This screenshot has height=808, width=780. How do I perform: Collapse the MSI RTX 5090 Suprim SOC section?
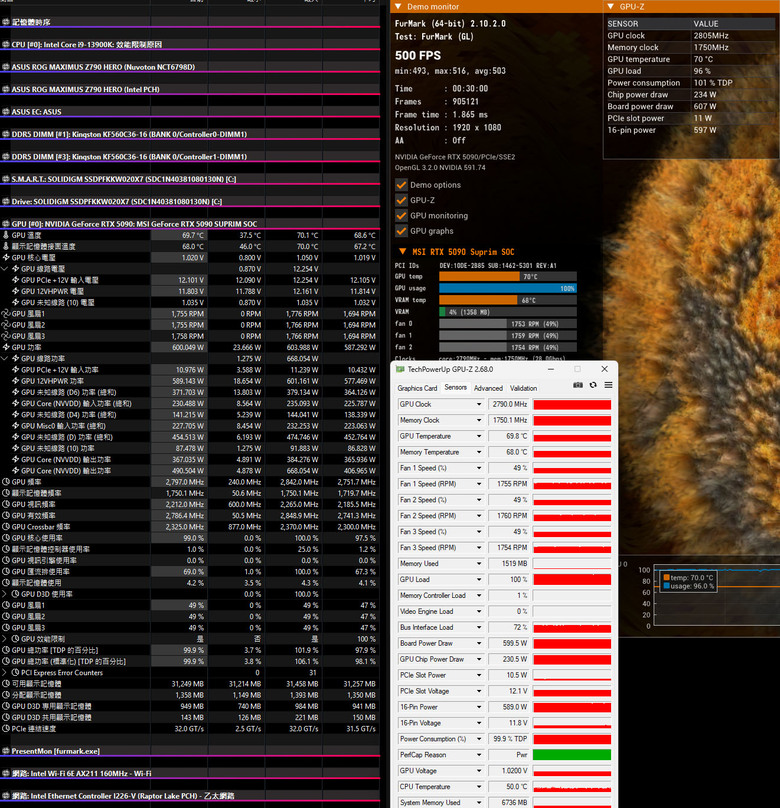pos(402,251)
